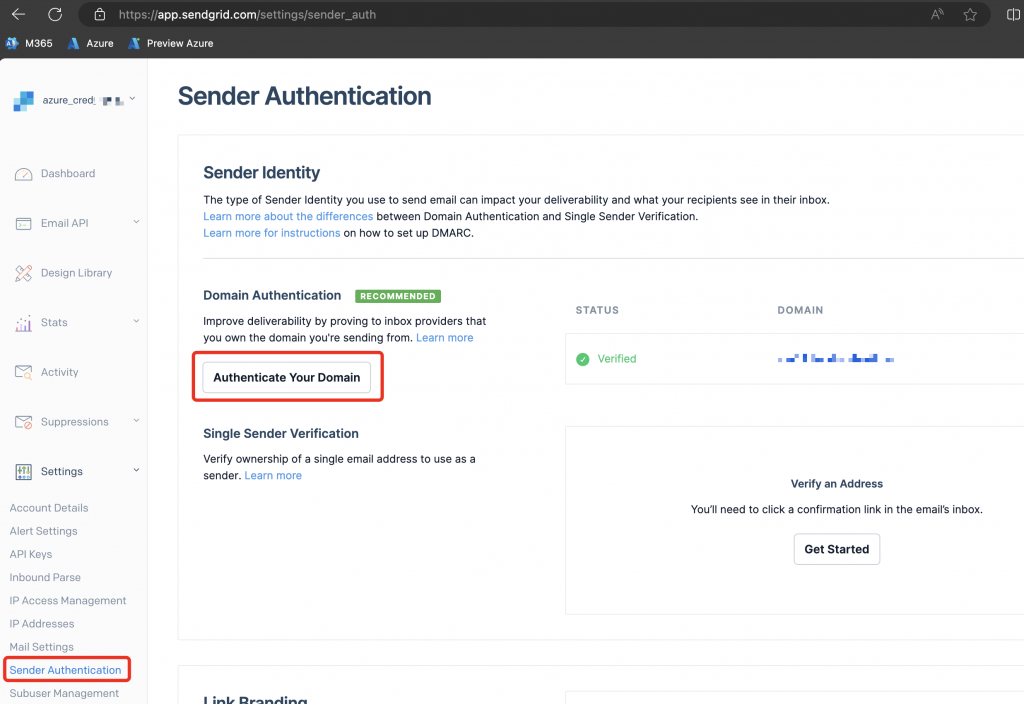This screenshot has width=1024, height=704.
Task: Click Get Started button
Action: pyautogui.click(x=836, y=549)
